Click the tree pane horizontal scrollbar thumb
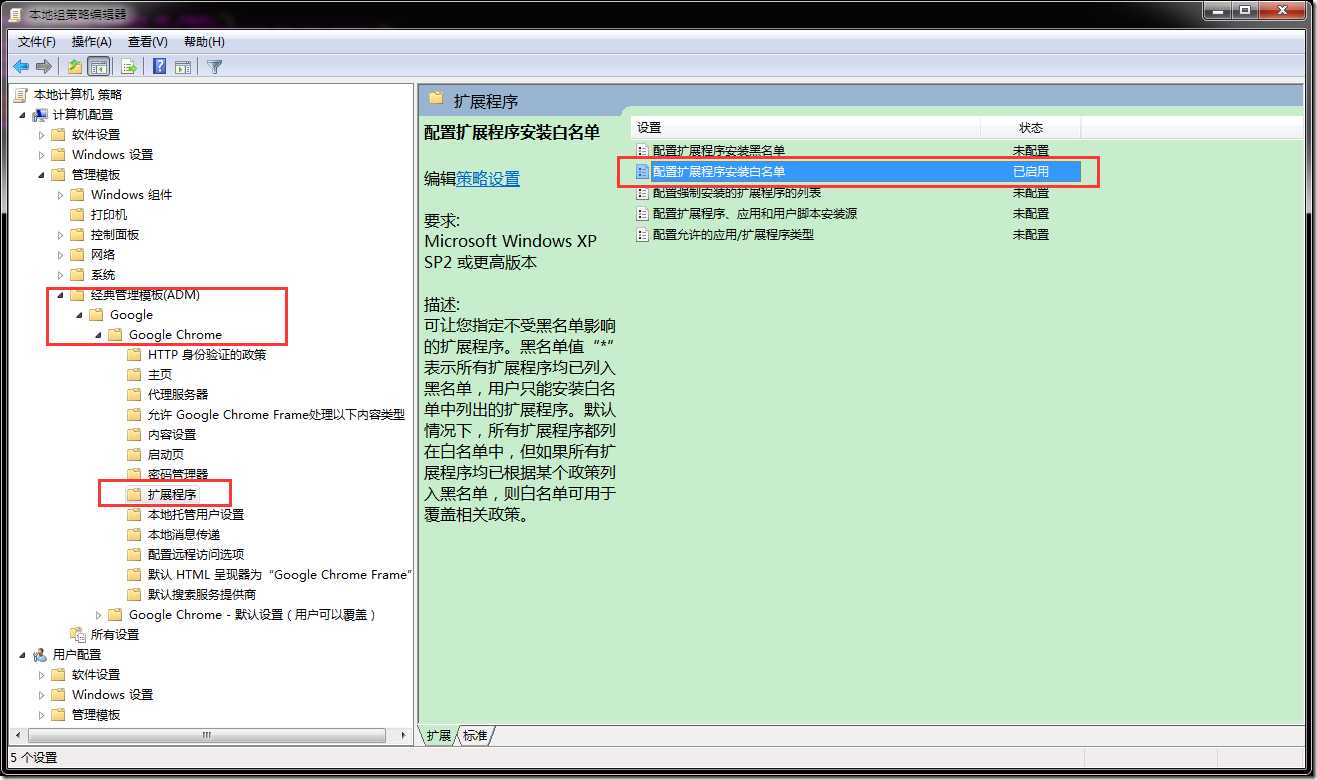Screen dimensions: 1317x780 (x=206, y=736)
